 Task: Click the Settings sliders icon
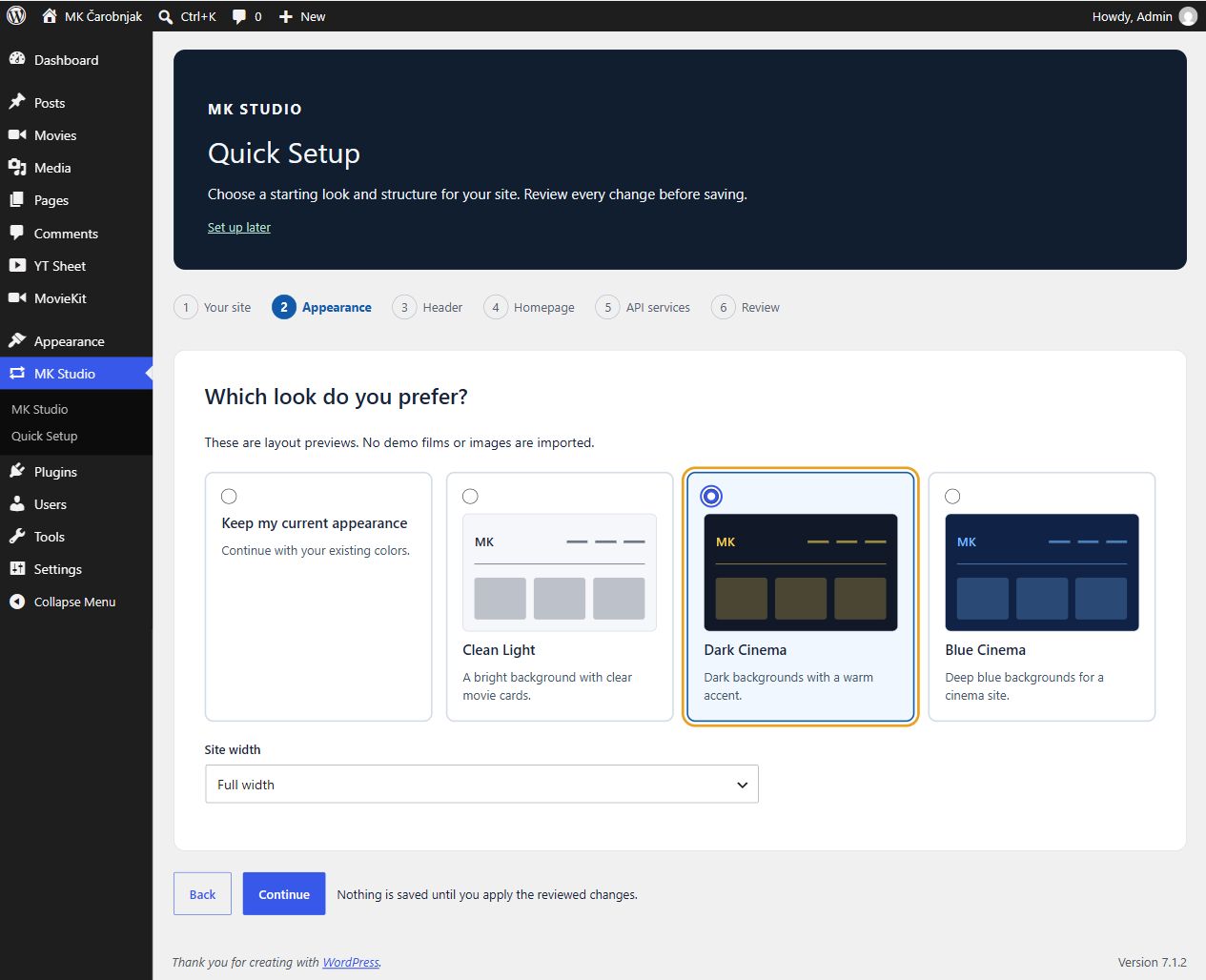pyautogui.click(x=17, y=568)
